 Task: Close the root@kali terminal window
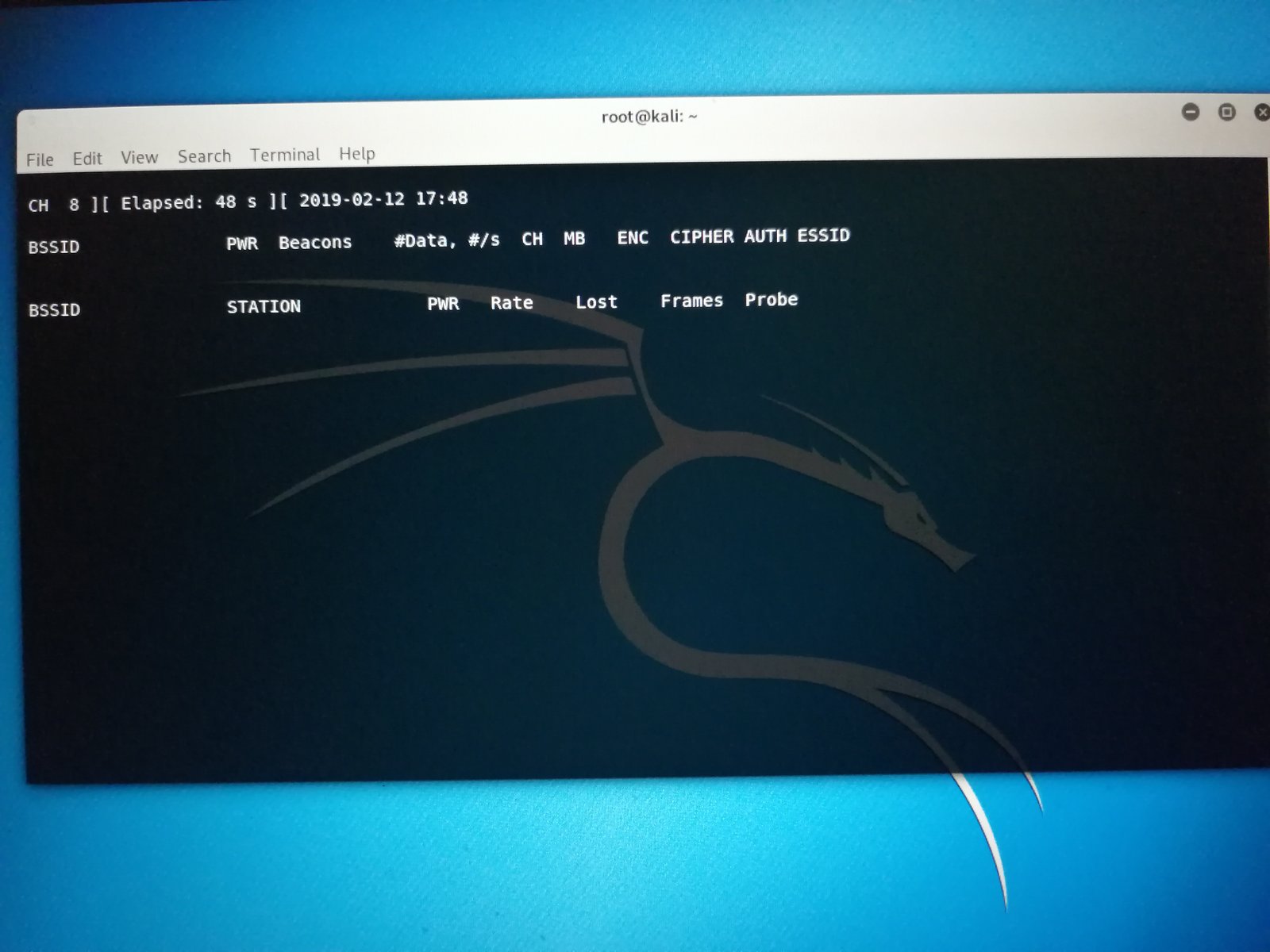[1261, 113]
